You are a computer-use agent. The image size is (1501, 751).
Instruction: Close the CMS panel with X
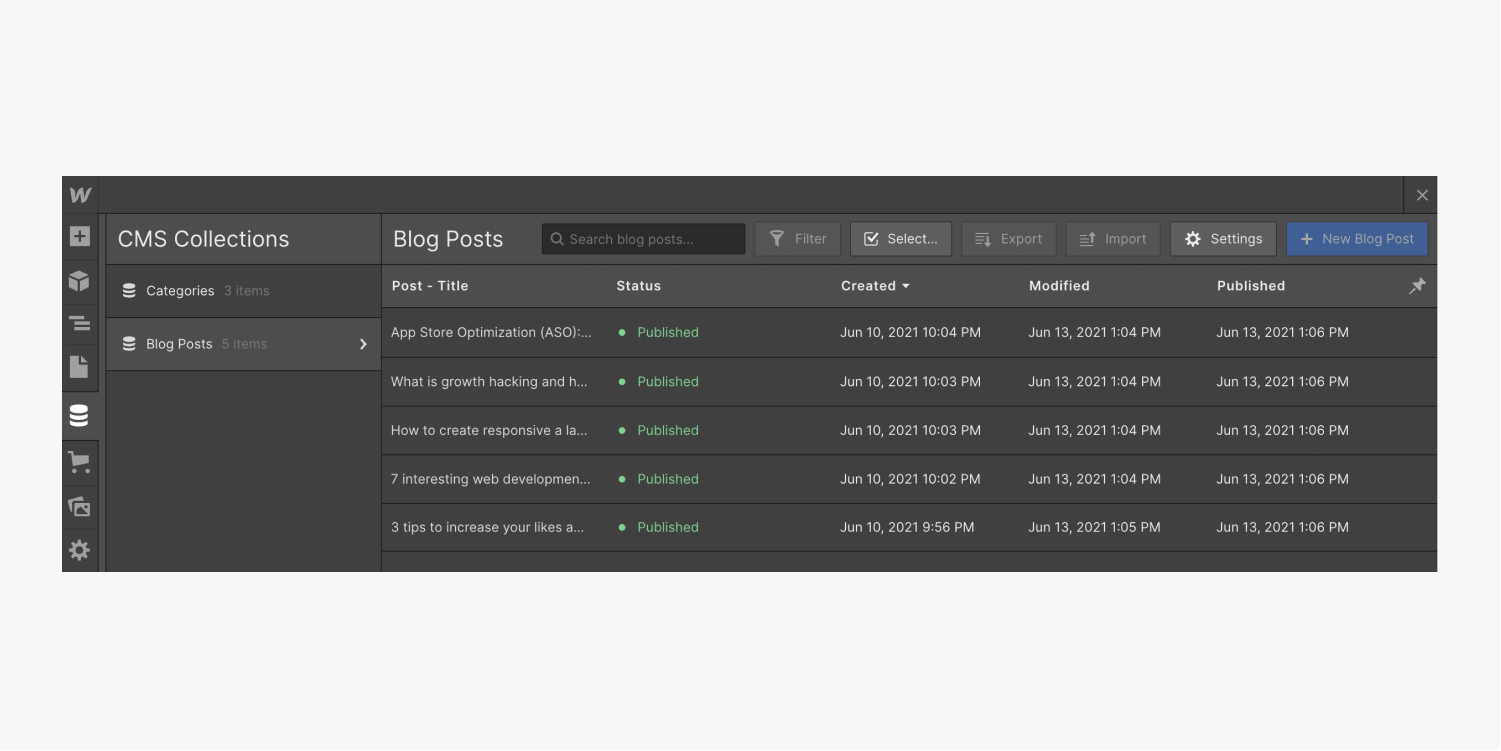1422,195
